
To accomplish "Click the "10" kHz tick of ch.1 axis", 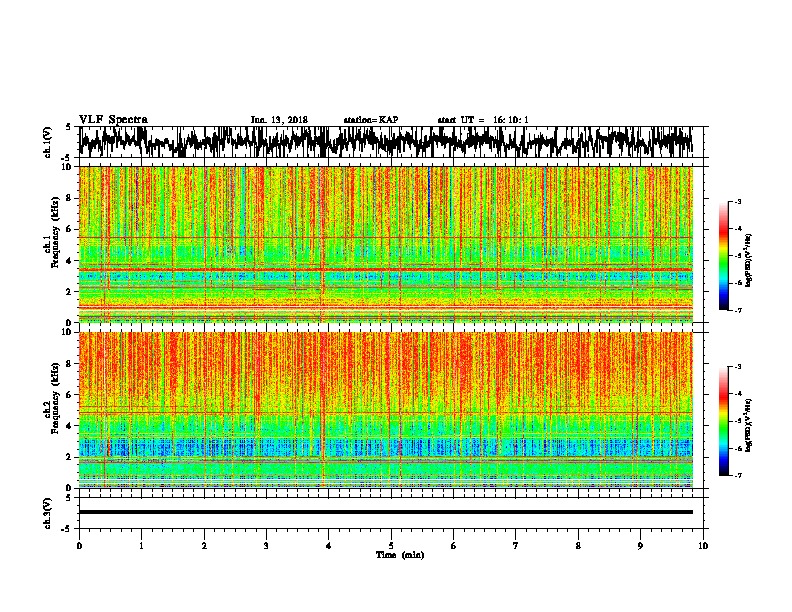I will point(67,167).
